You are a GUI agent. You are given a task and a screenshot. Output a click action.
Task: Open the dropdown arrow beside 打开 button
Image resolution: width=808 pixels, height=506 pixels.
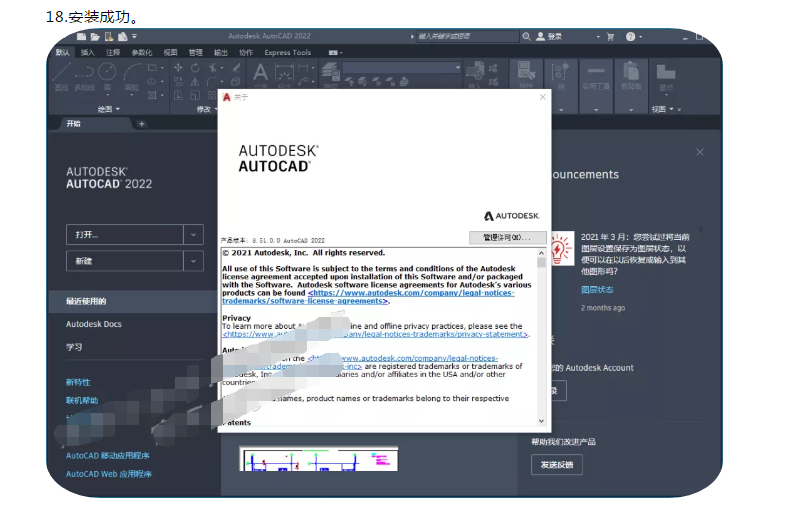(193, 234)
